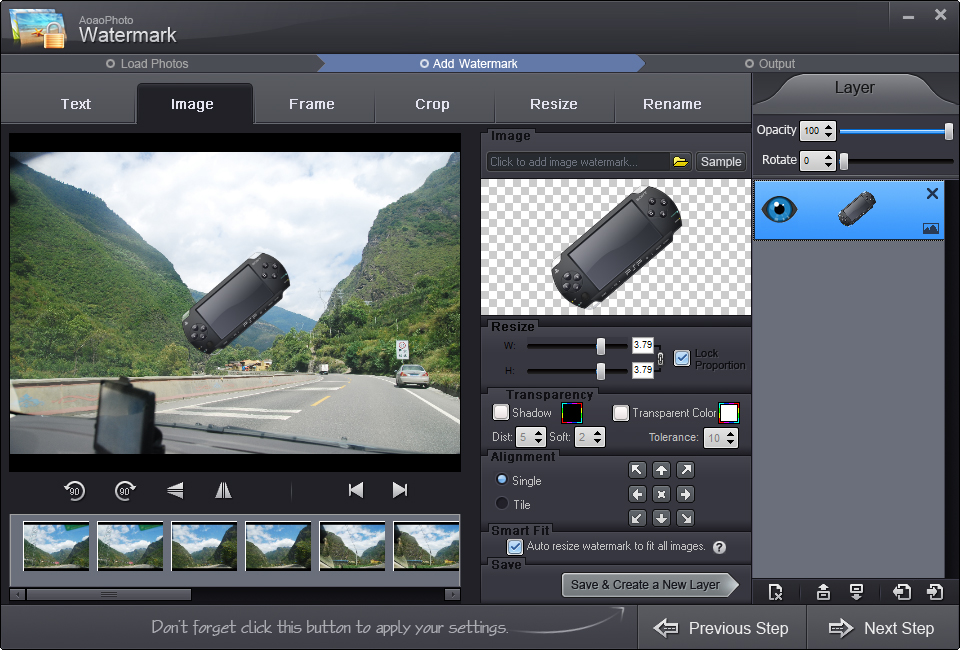Select the third photo thumbnail in the filmstrip
This screenshot has height=650, width=960.
click(204, 546)
